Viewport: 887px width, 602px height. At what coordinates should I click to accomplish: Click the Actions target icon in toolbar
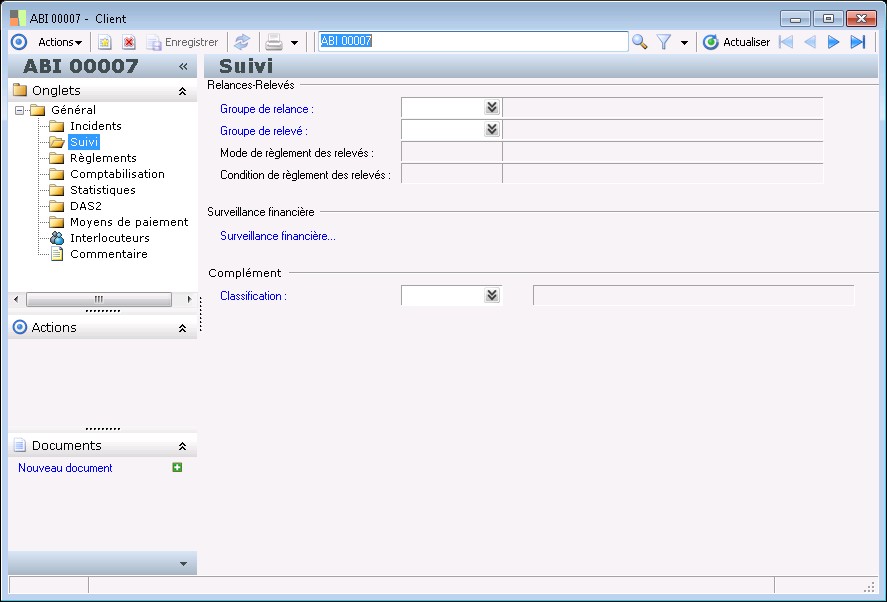coord(19,42)
